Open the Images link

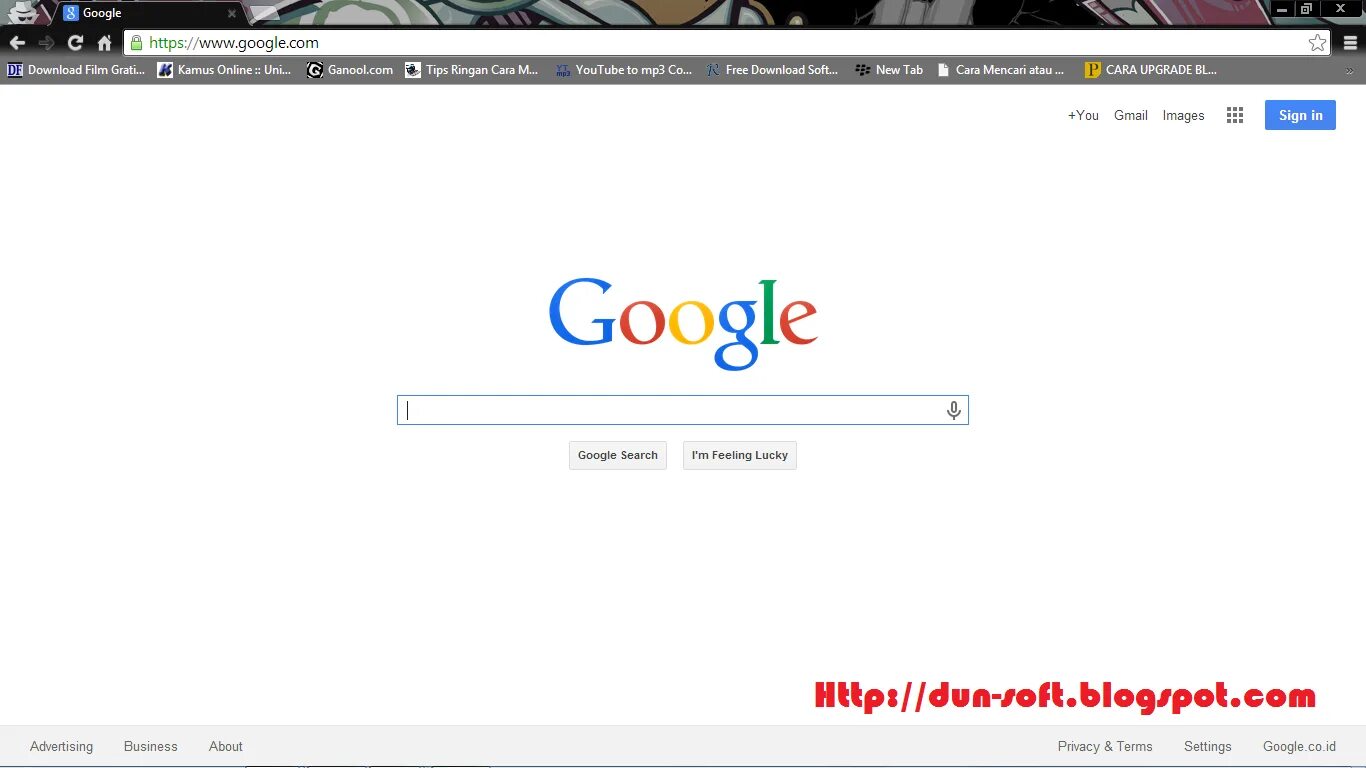coord(1183,115)
